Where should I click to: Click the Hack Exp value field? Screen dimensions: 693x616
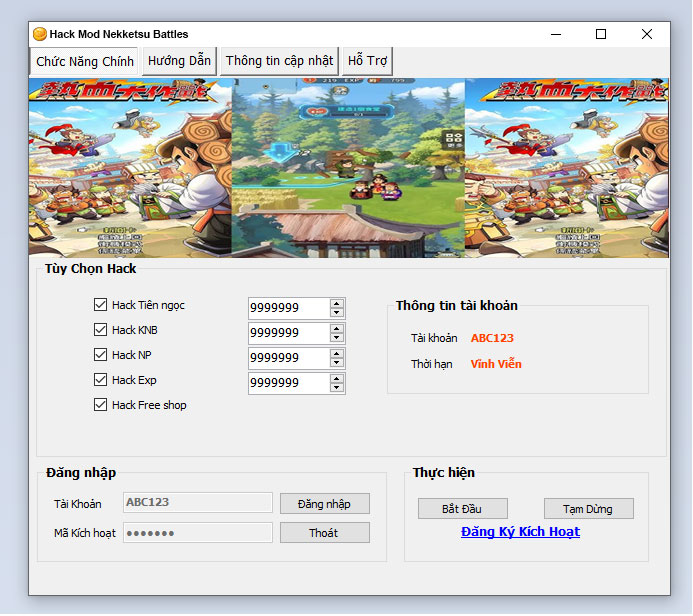289,383
